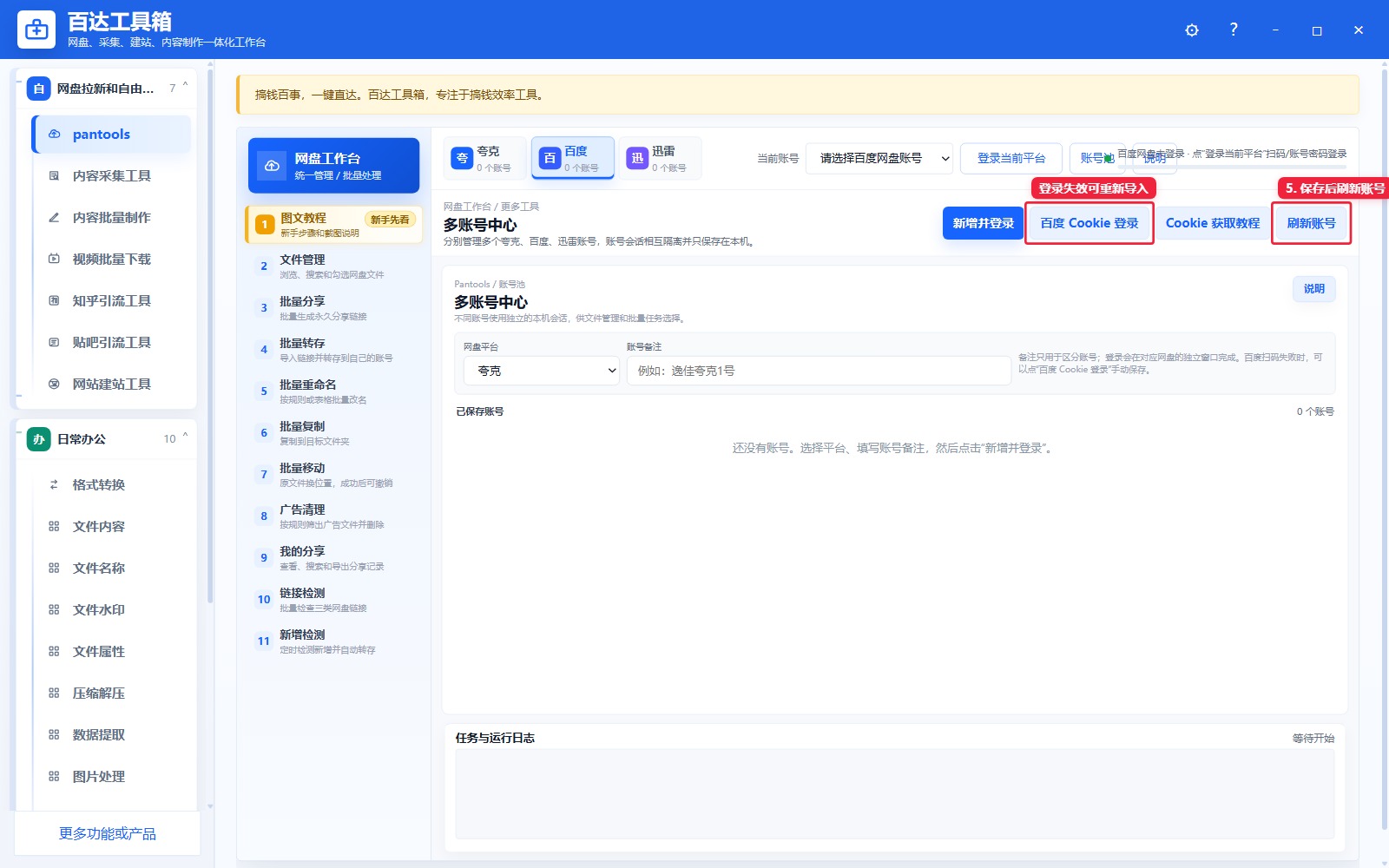Click the grid icon beside 文件名称
The height and width of the screenshot is (868, 1389).
coord(54,569)
